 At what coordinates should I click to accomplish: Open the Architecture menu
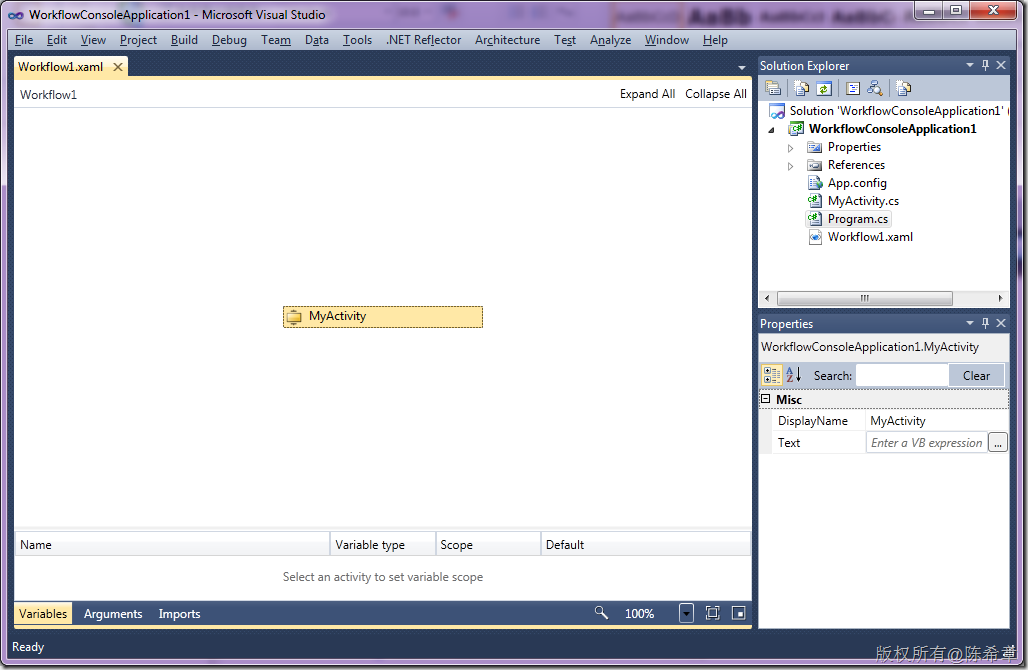(x=507, y=40)
